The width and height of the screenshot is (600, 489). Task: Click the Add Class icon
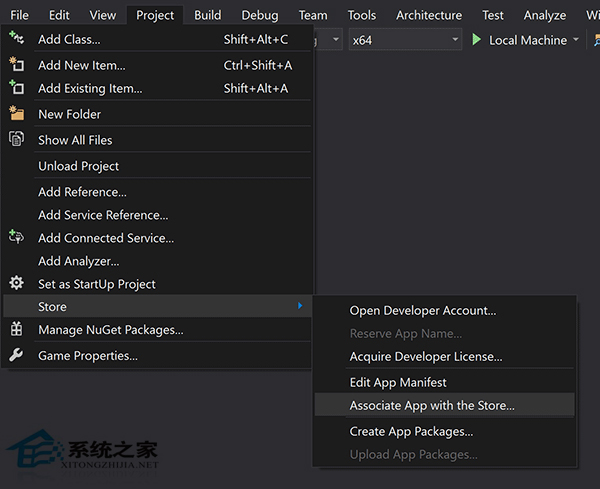(x=16, y=38)
